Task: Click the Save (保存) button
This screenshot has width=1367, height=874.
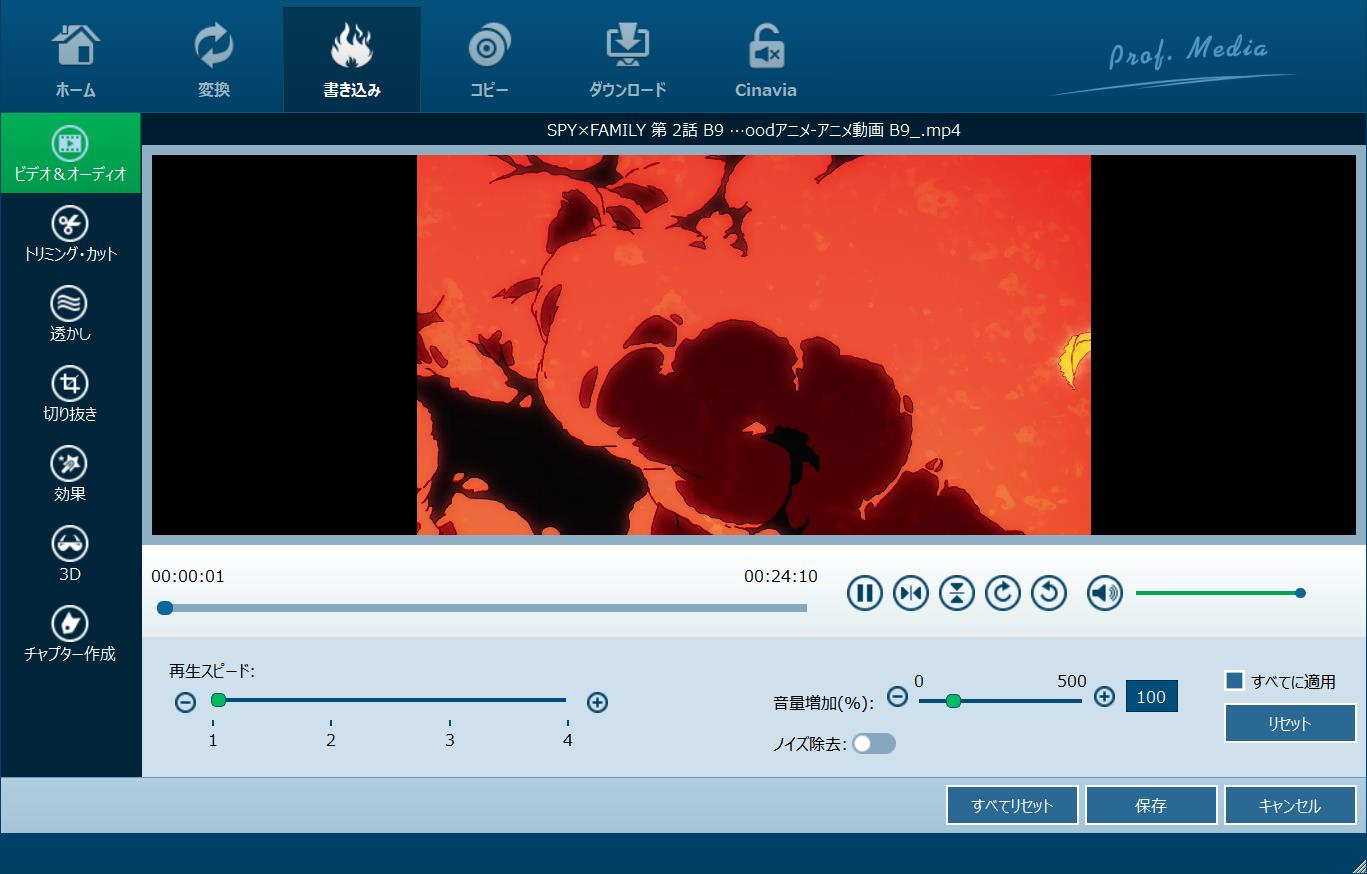Action: point(1151,805)
